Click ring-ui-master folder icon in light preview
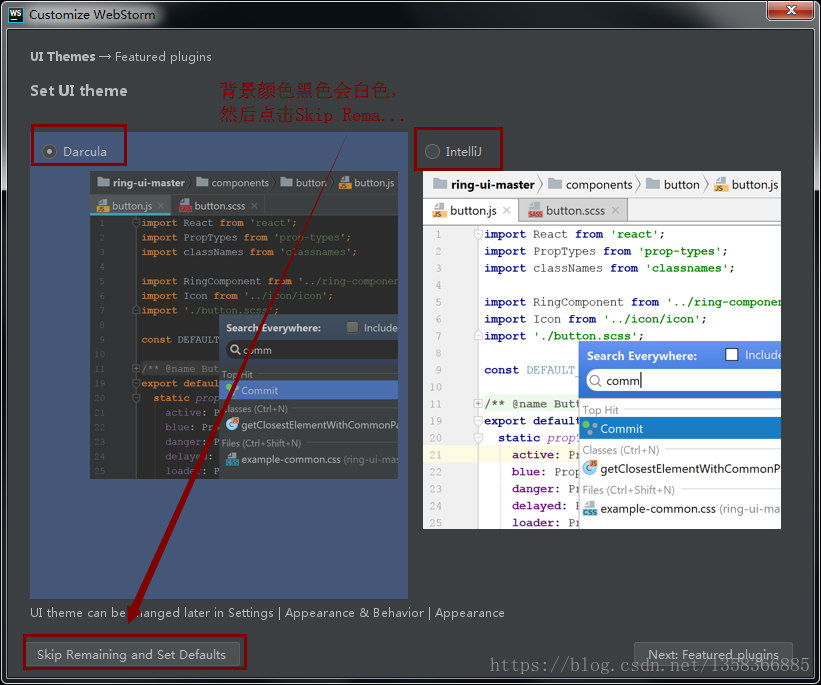821x685 pixels. coord(440,184)
